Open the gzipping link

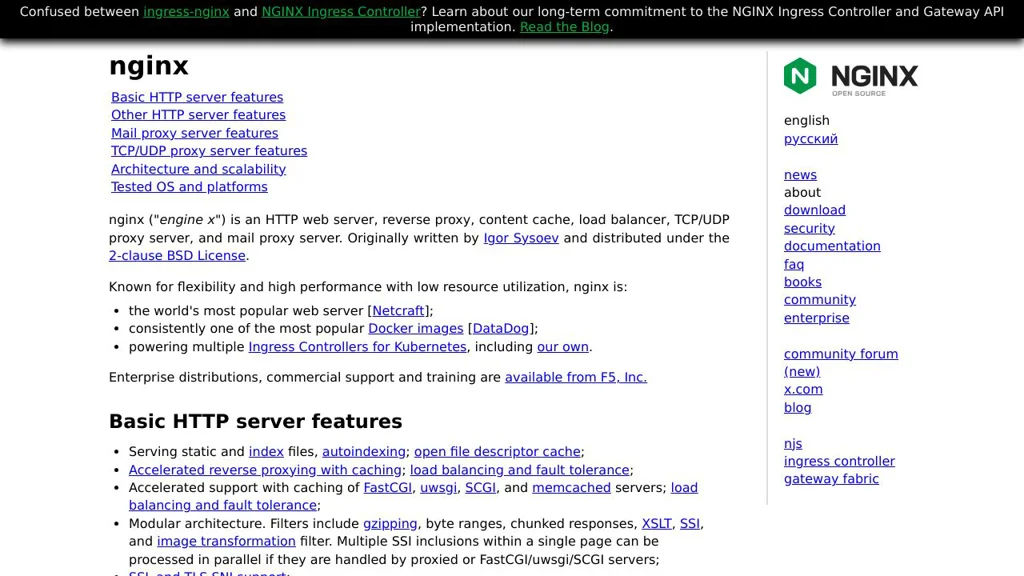(x=390, y=523)
